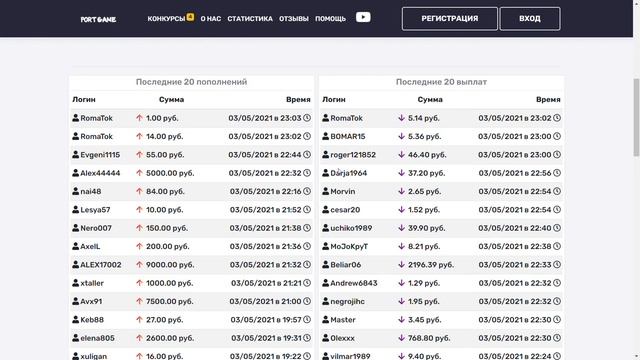The width and height of the screenshot is (640, 360).
Task: Select the Darja1964 login entry
Action: 349,173
